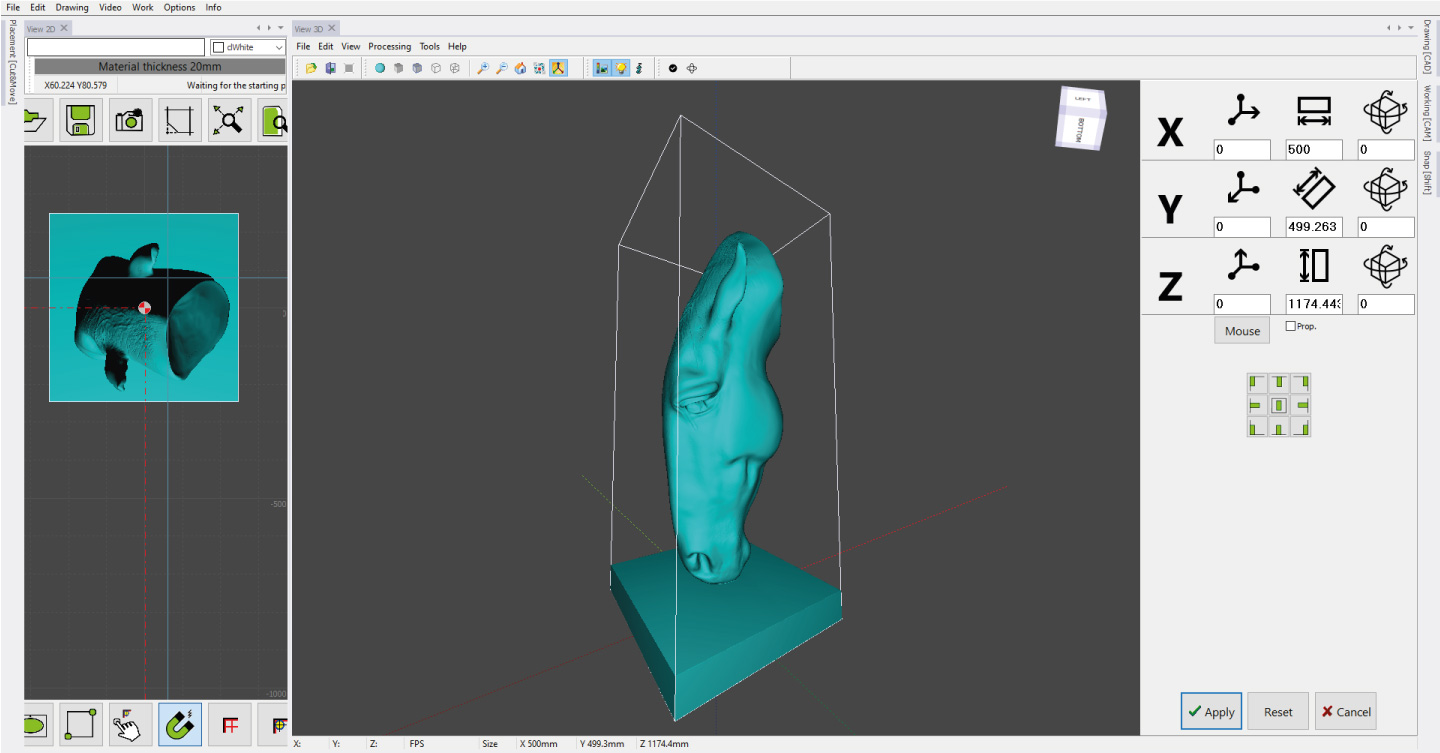Click the red grid alignment icon

tap(230, 725)
